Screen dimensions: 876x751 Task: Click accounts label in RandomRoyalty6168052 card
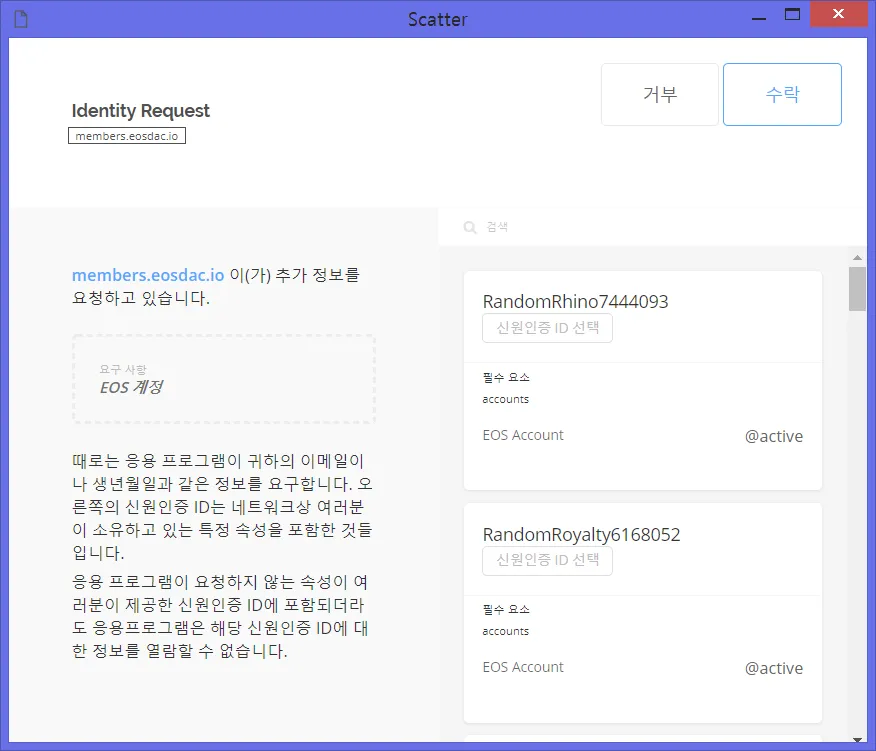pos(506,631)
